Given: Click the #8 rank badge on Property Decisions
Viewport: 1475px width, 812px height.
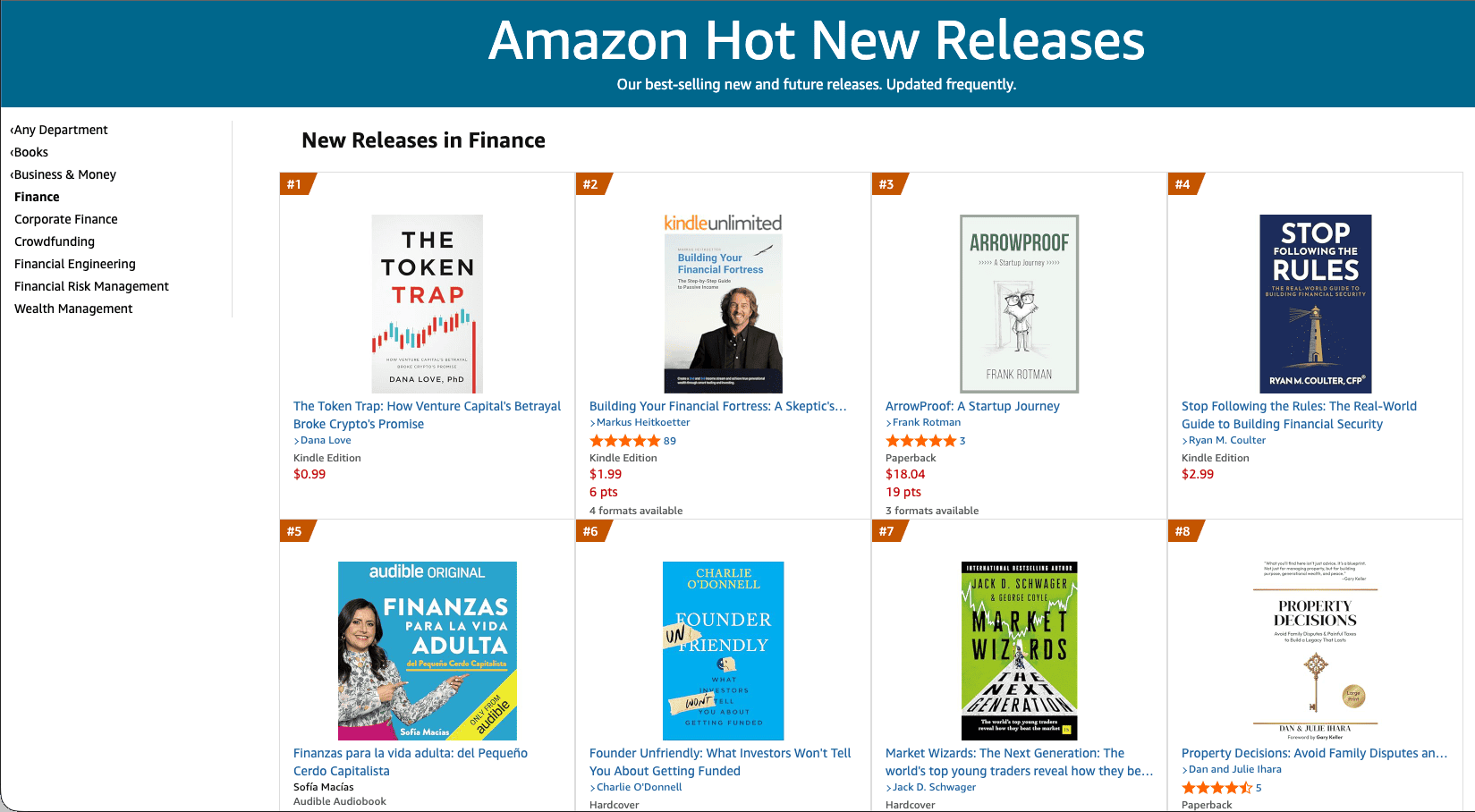Looking at the screenshot, I should tap(1183, 530).
